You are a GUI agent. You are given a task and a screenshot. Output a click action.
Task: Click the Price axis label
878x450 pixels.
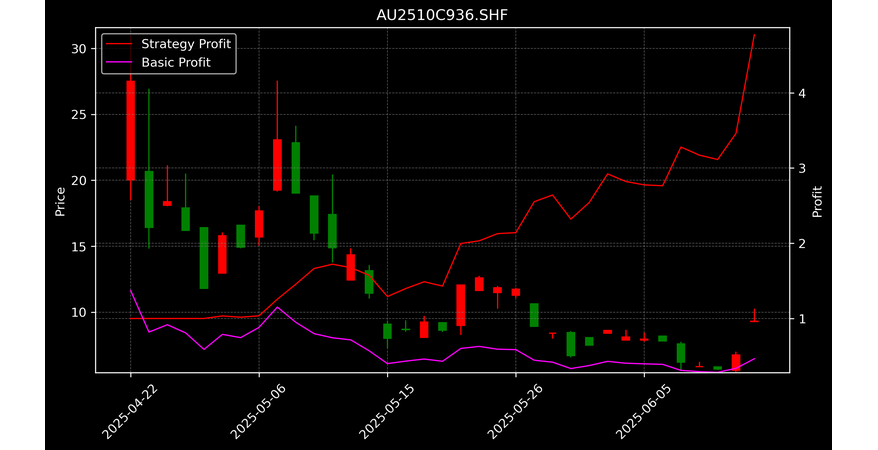60,202
